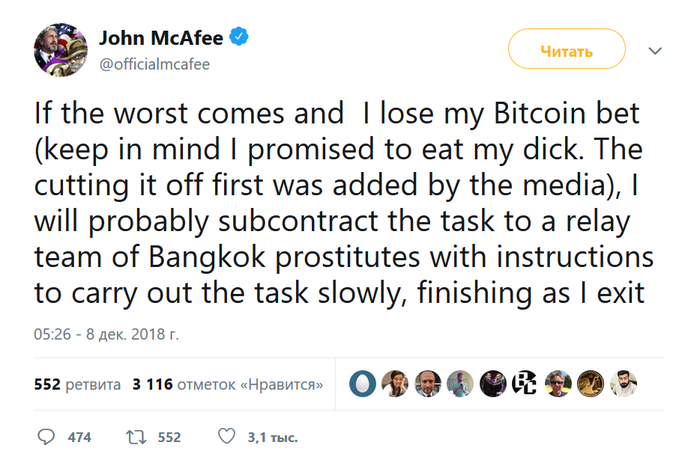Viewport: 700px width, 460px height.
Task: Click the reply speech bubble icon
Action: point(46,437)
